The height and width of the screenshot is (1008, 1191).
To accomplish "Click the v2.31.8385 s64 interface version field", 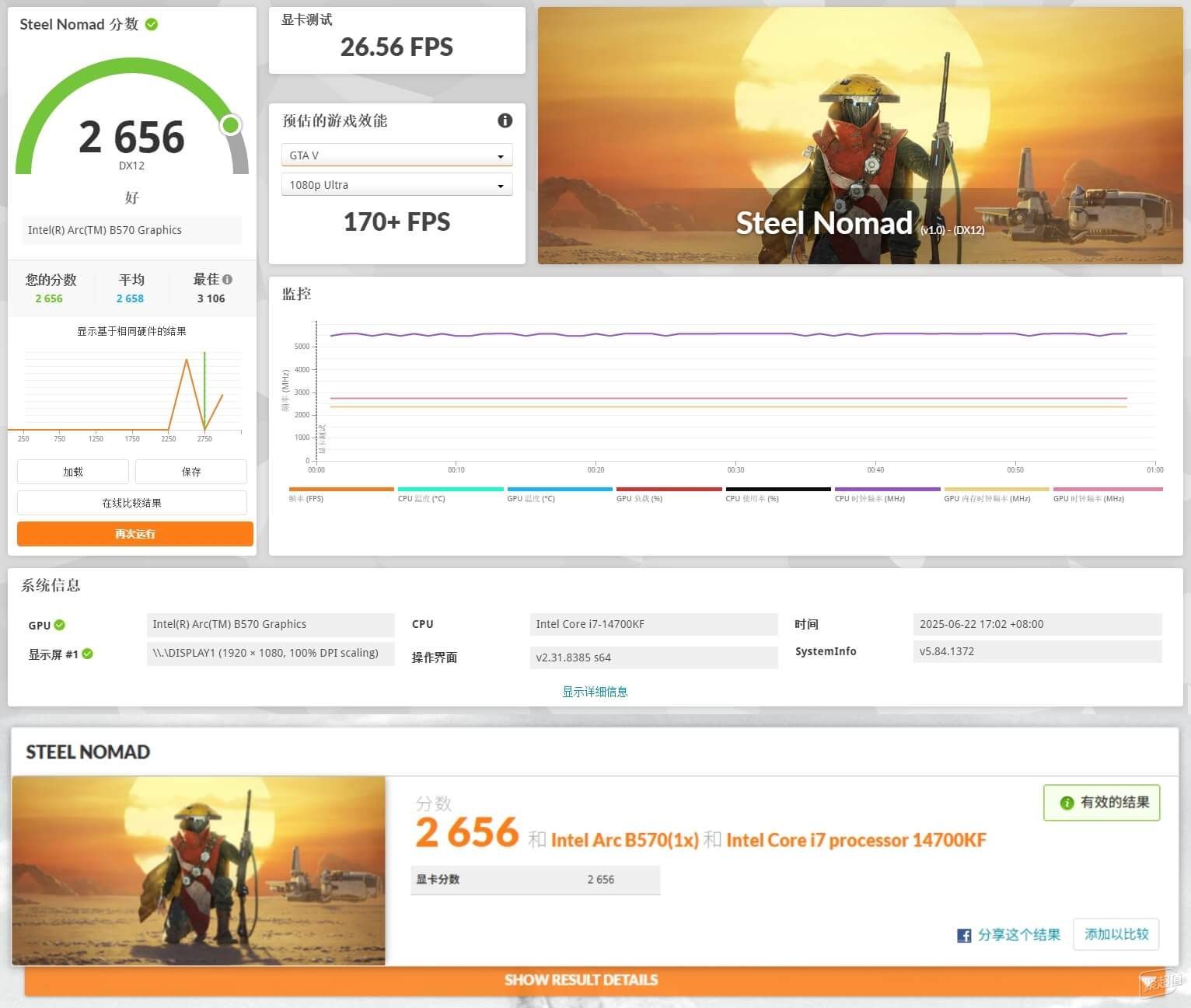I will tap(654, 657).
